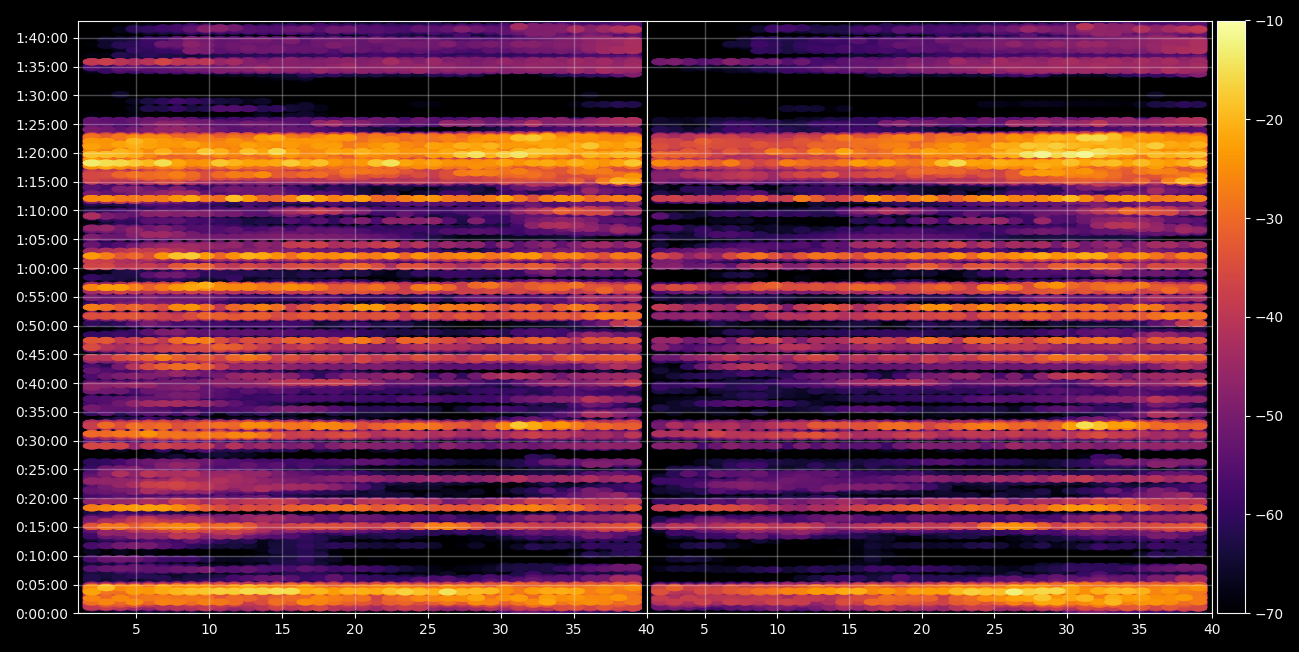Click the −20 colorbar tick label
The image size is (1299, 652).
[1269, 120]
